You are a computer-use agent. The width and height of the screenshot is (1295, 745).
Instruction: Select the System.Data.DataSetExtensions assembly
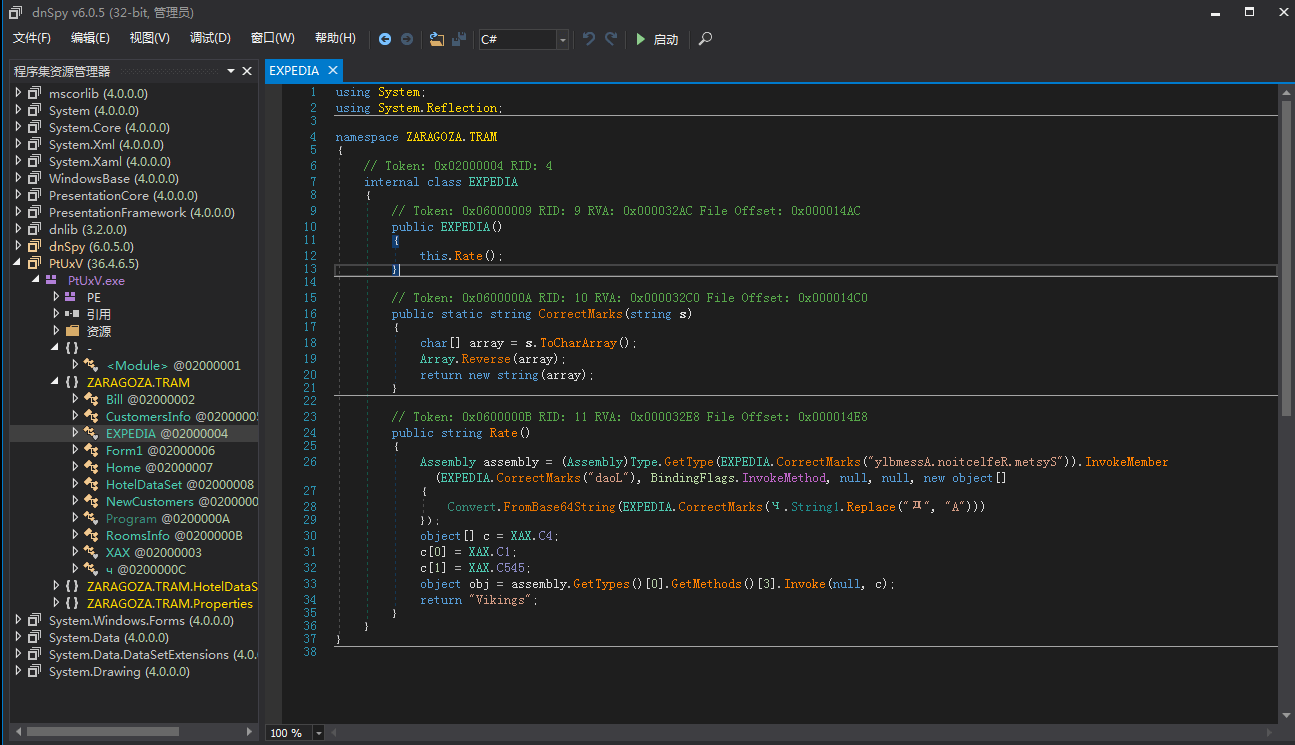click(x=152, y=654)
